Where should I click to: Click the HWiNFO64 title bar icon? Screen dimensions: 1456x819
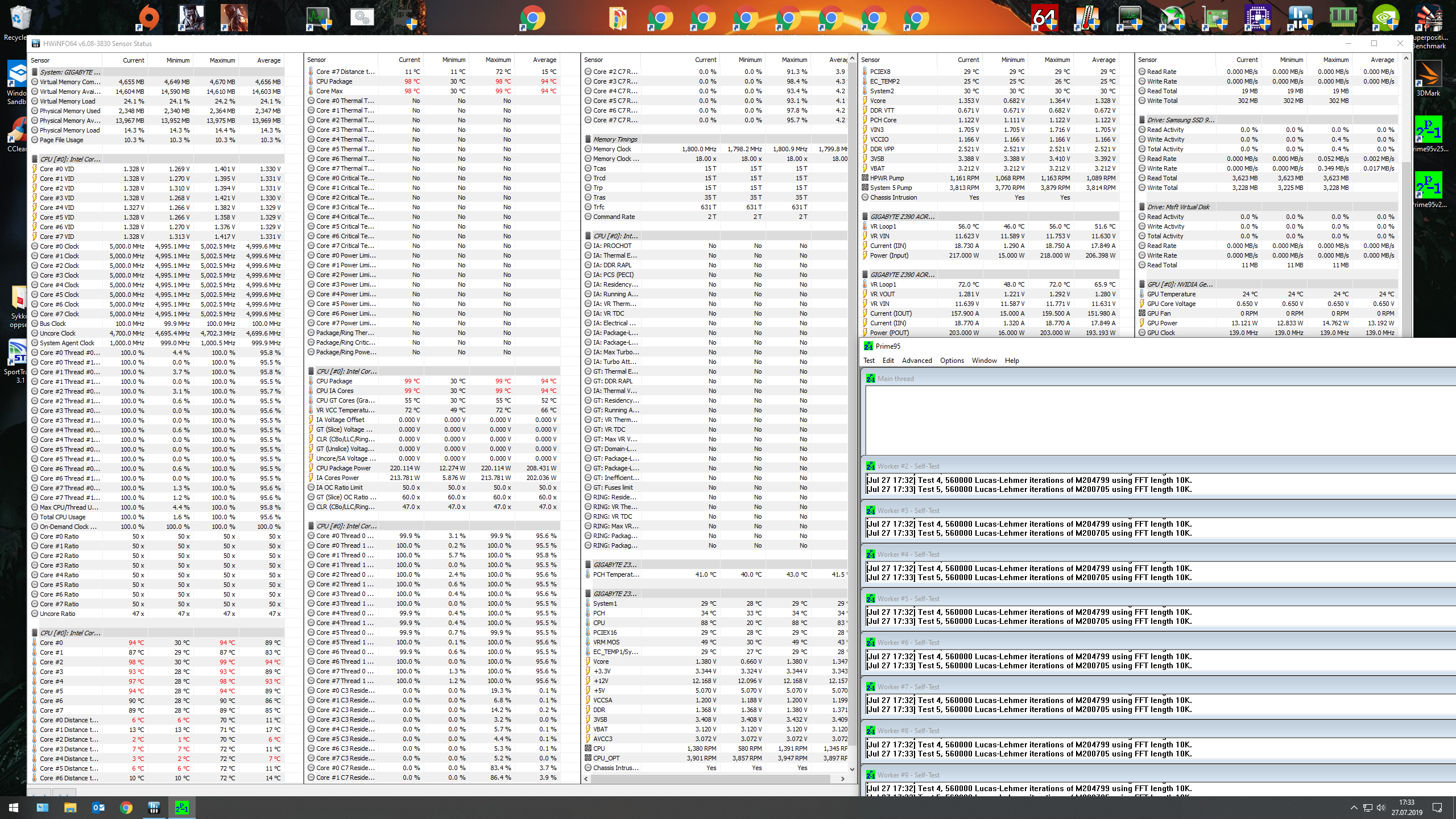(36, 43)
